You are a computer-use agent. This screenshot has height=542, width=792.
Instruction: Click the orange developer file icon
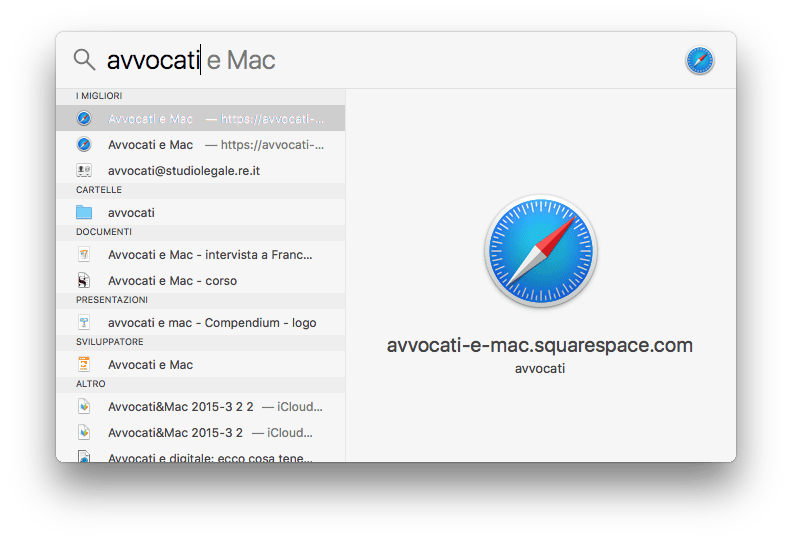click(x=84, y=364)
